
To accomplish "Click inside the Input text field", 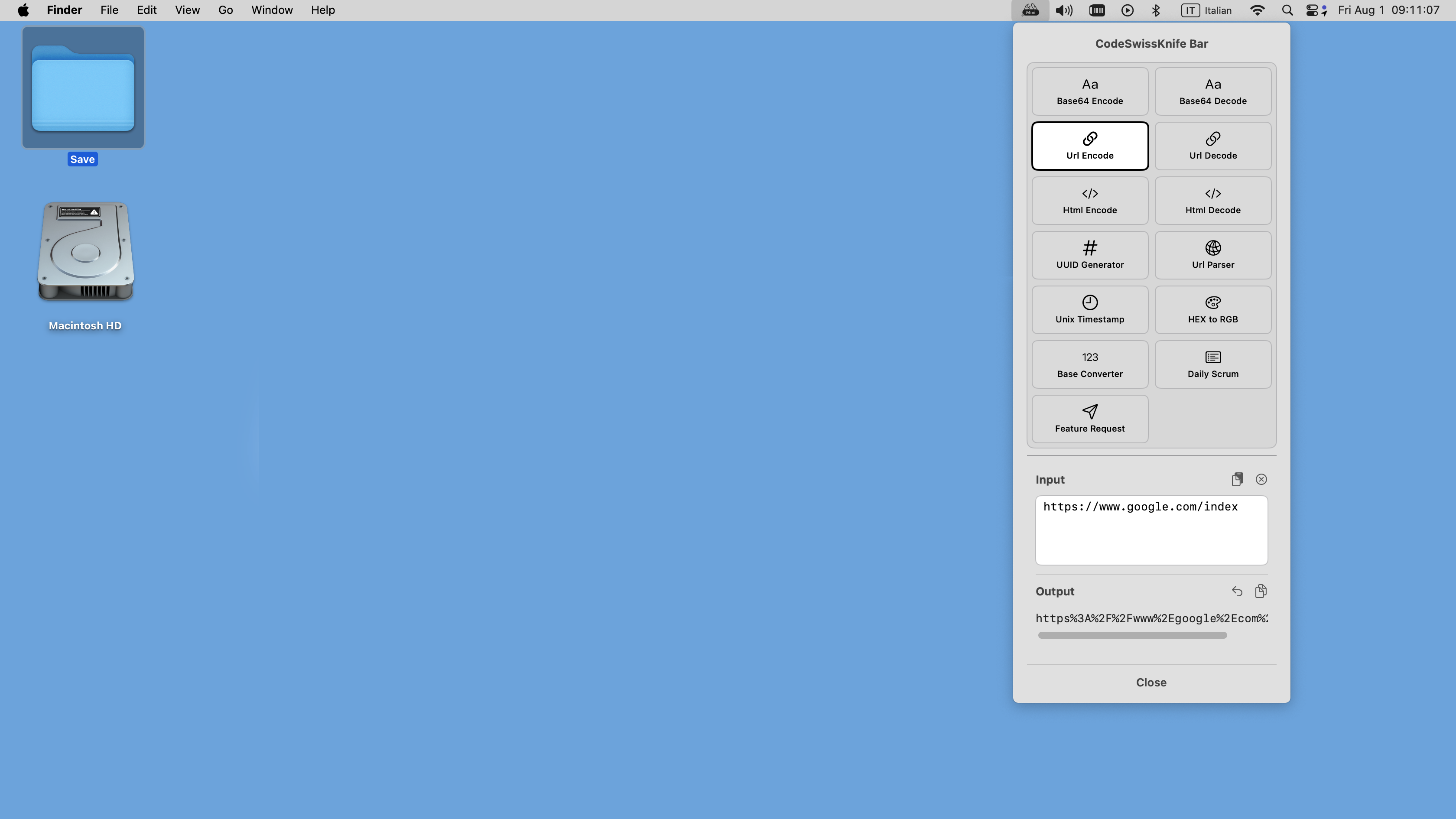I will pyautogui.click(x=1151, y=530).
